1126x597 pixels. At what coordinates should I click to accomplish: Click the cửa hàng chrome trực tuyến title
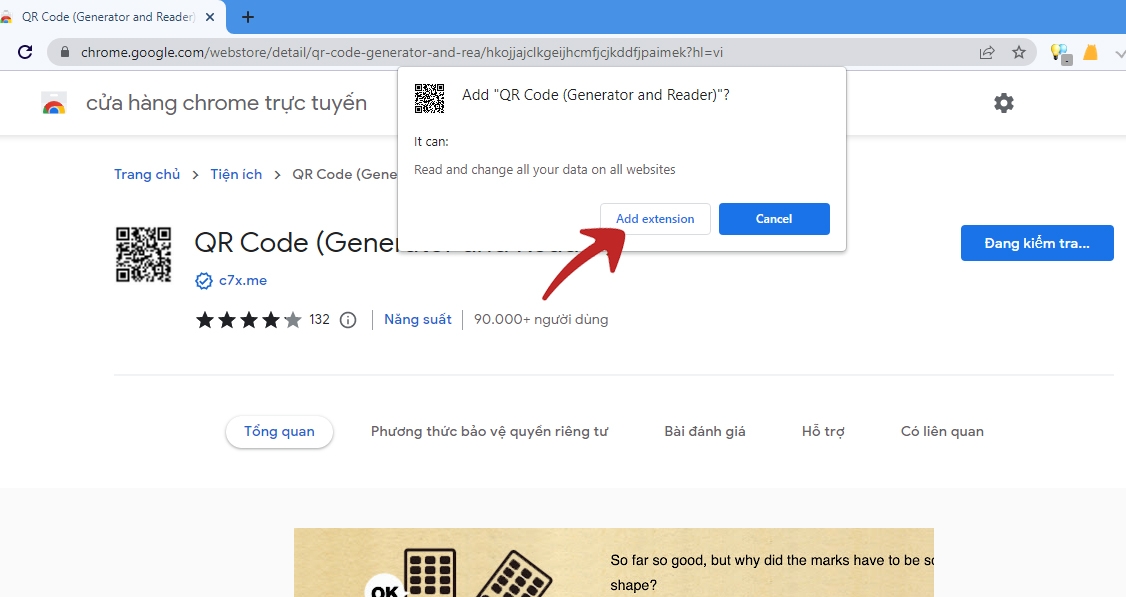coord(226,103)
